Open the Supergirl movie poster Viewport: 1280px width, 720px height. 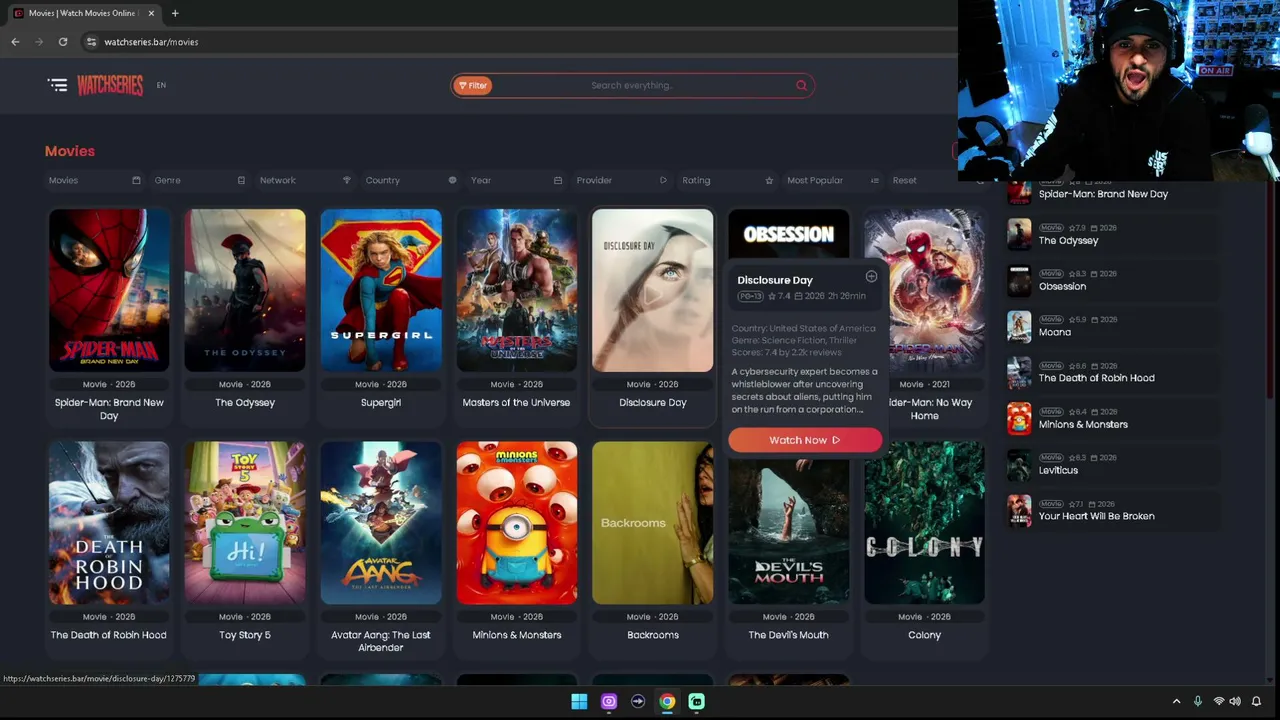click(x=381, y=290)
